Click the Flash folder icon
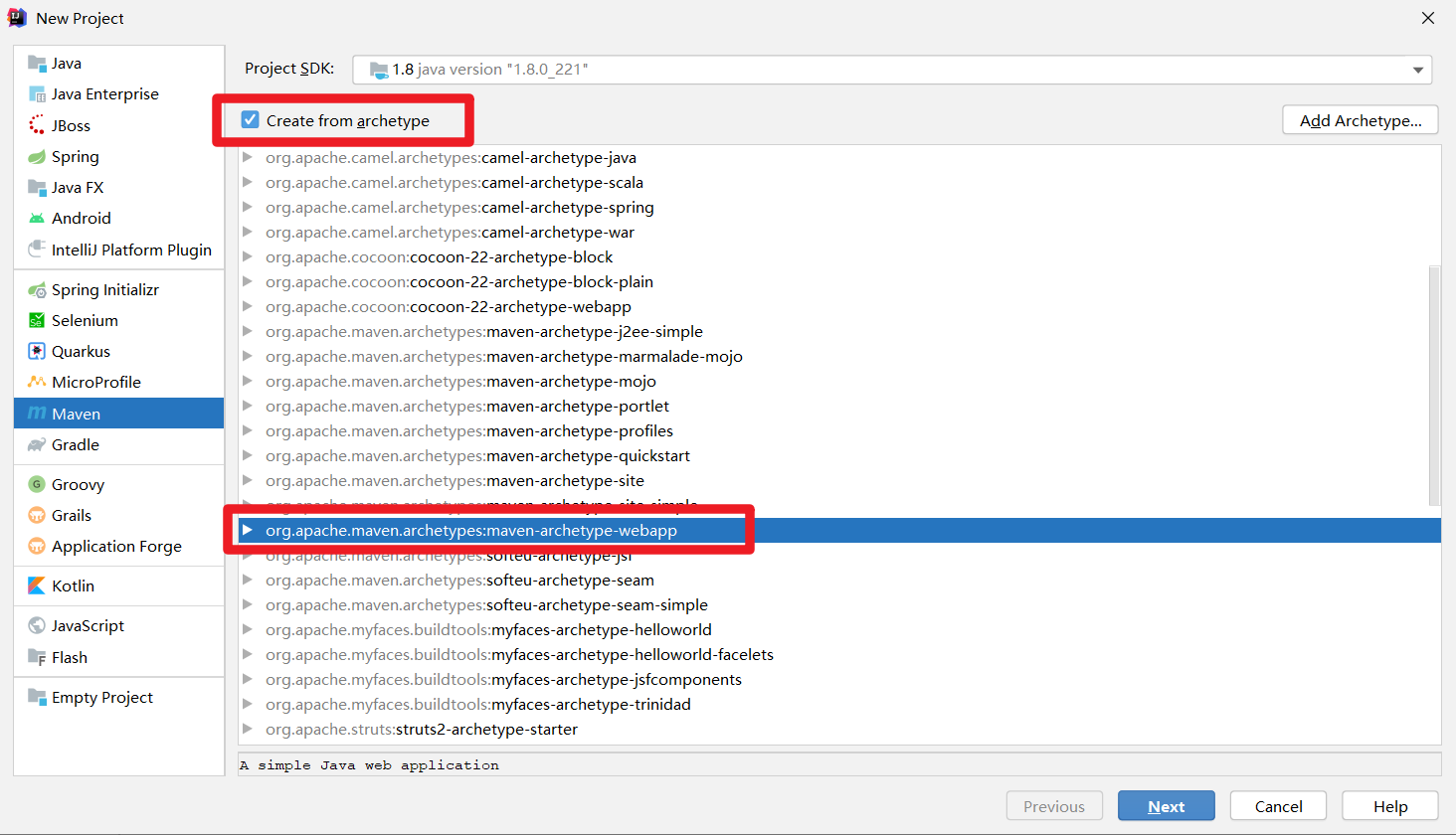This screenshot has width=1456, height=835. [37, 658]
